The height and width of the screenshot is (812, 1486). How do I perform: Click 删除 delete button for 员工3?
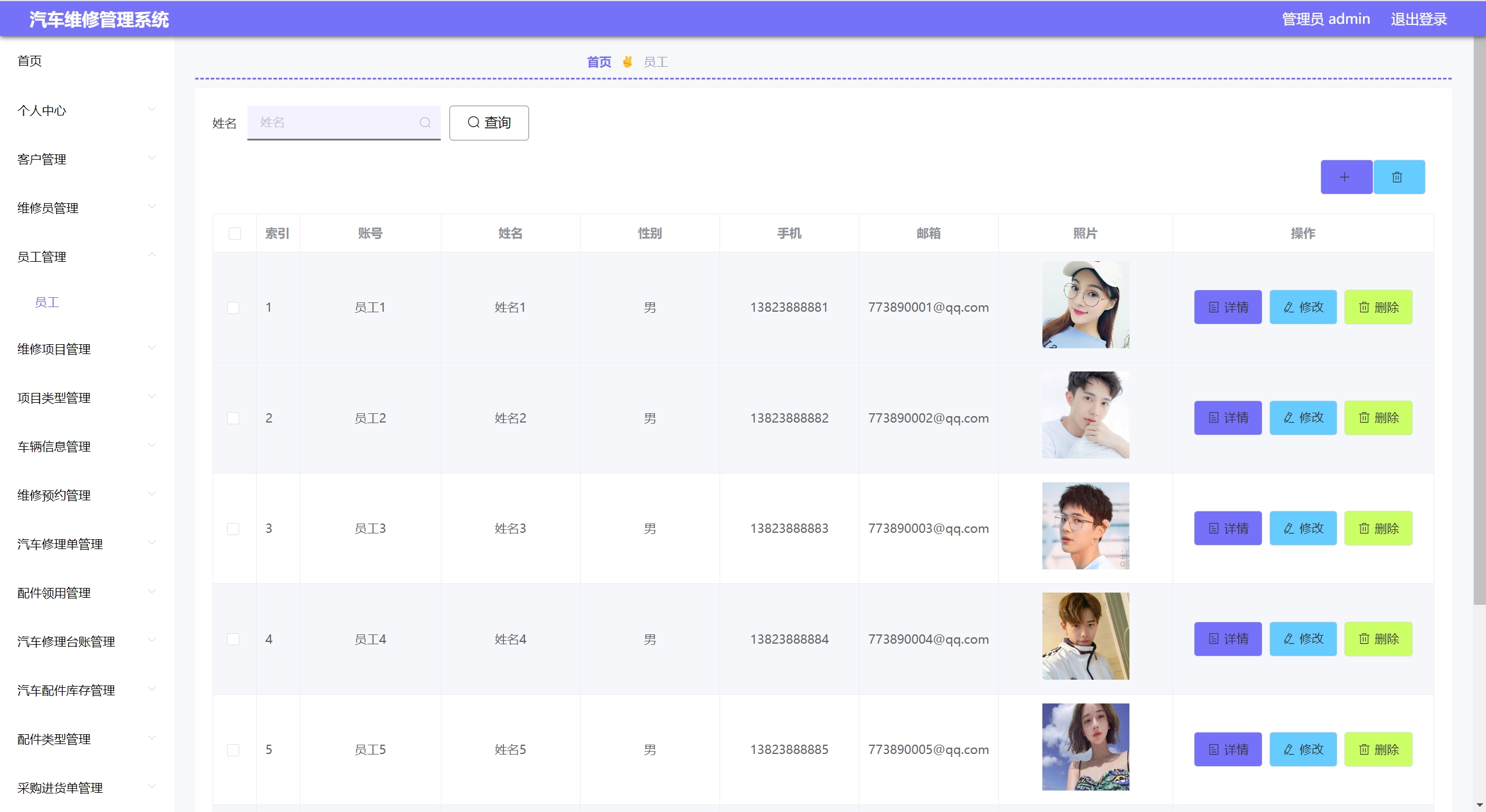[1377, 528]
